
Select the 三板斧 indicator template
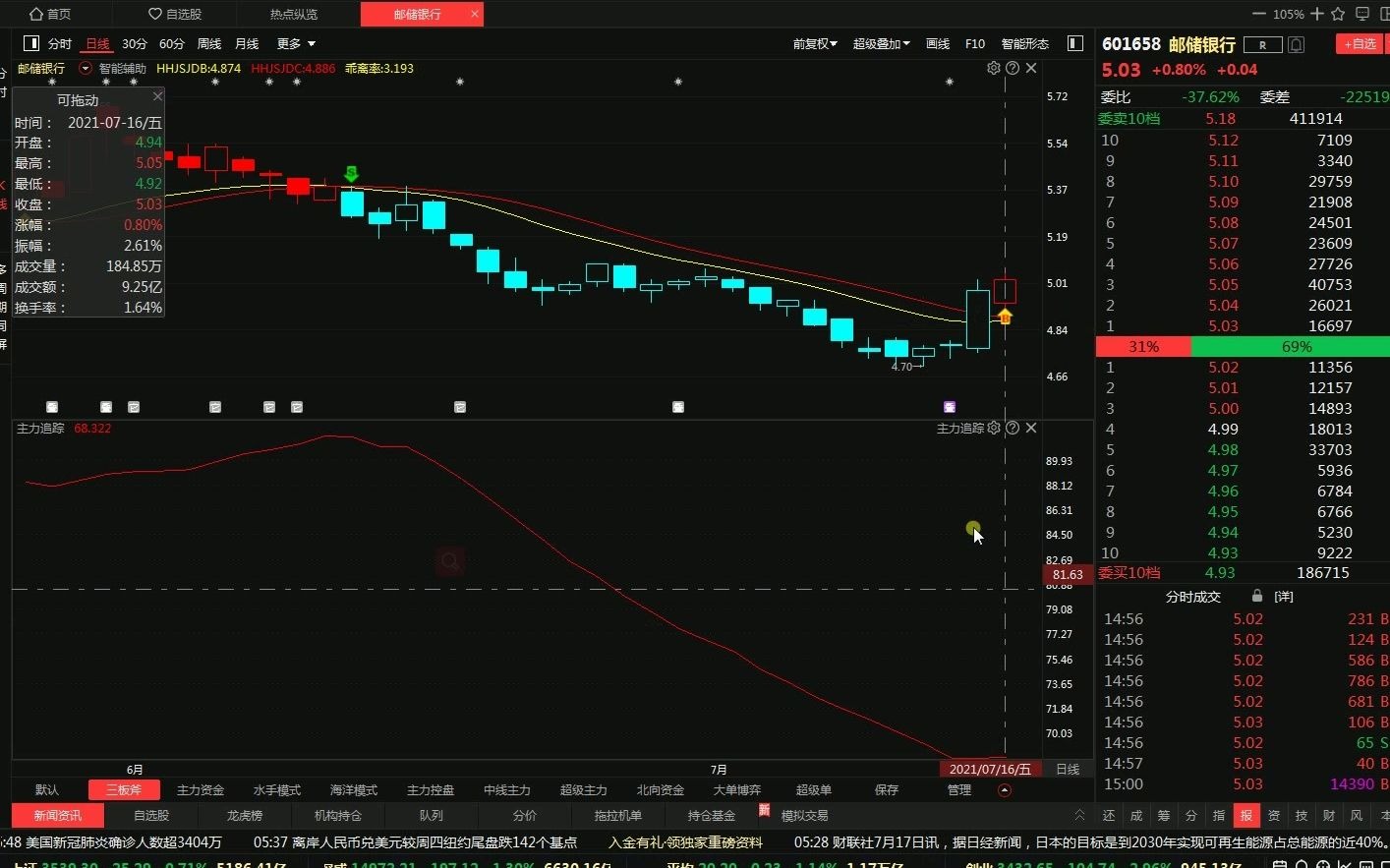click(124, 790)
